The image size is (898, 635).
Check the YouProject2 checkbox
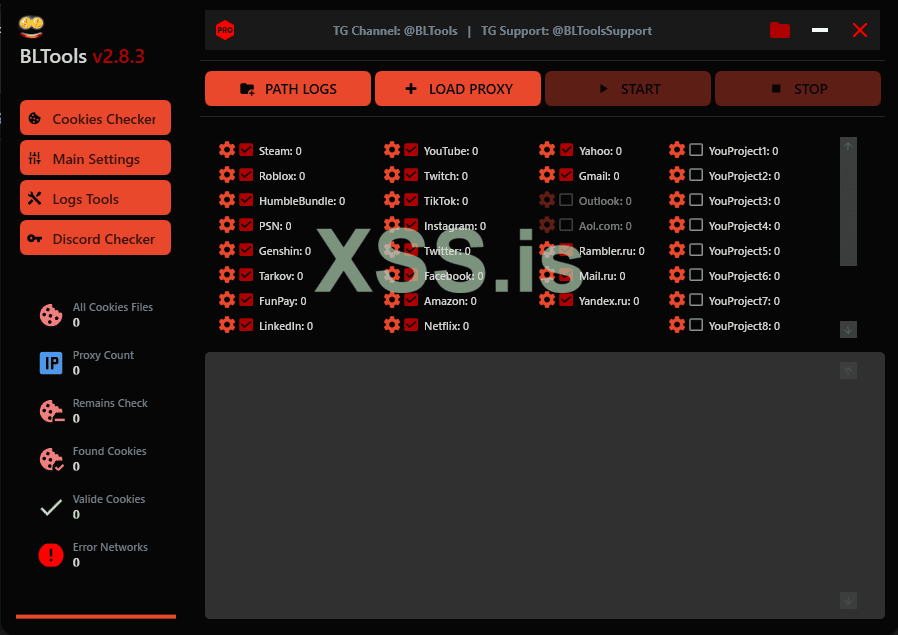(696, 175)
